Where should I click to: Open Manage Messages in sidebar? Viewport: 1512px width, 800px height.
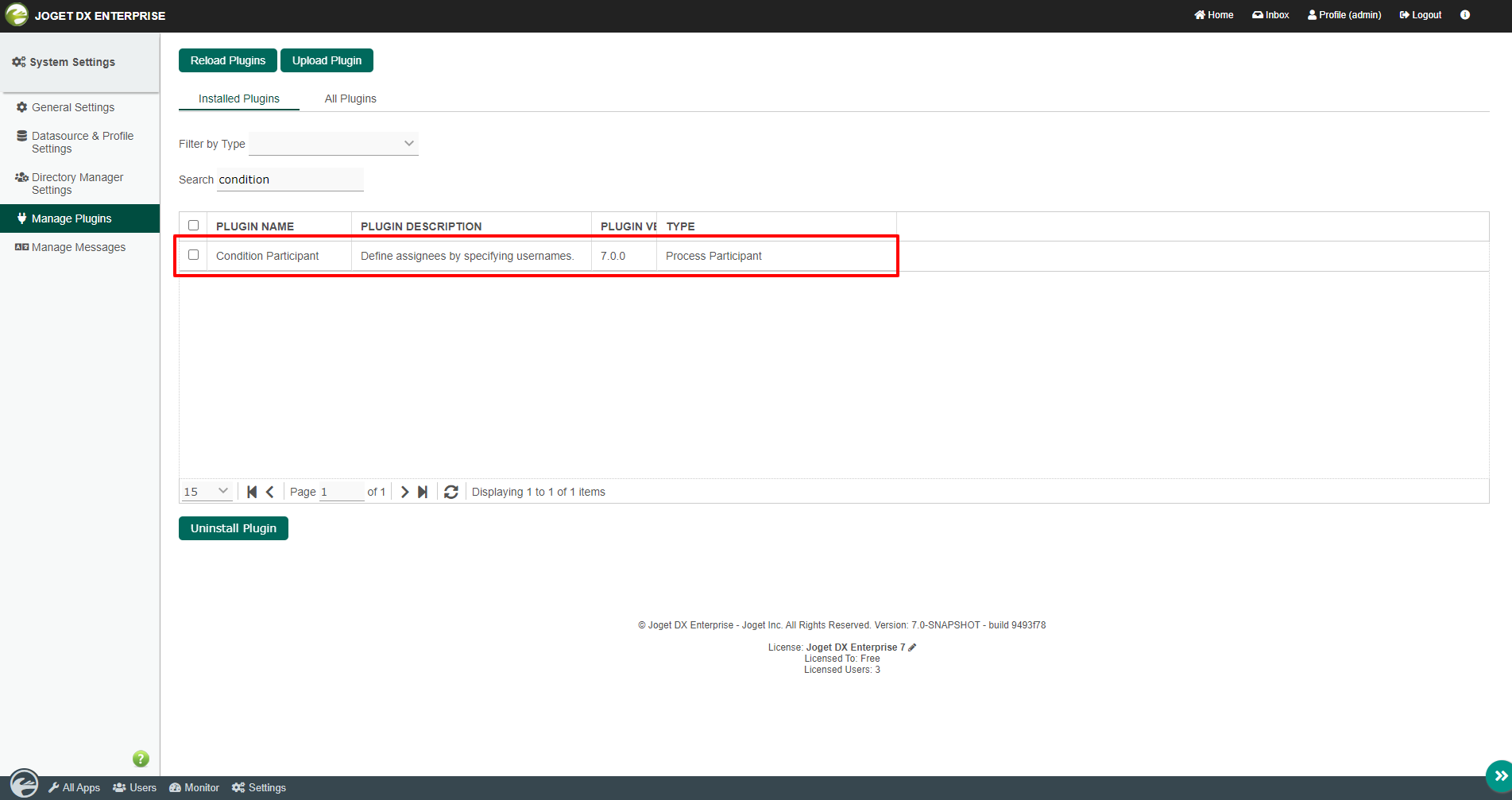pos(79,247)
